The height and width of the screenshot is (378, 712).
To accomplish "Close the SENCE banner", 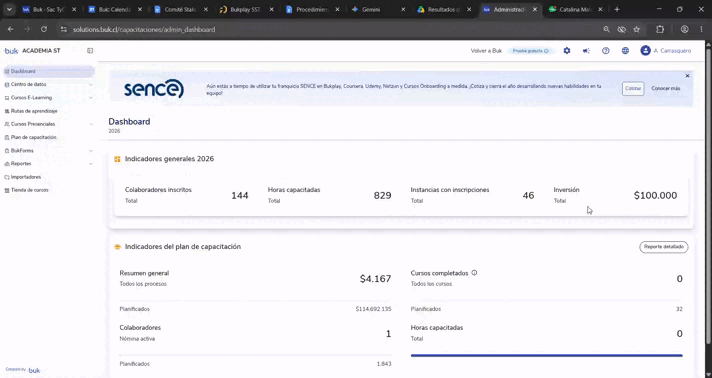I will click(x=687, y=76).
